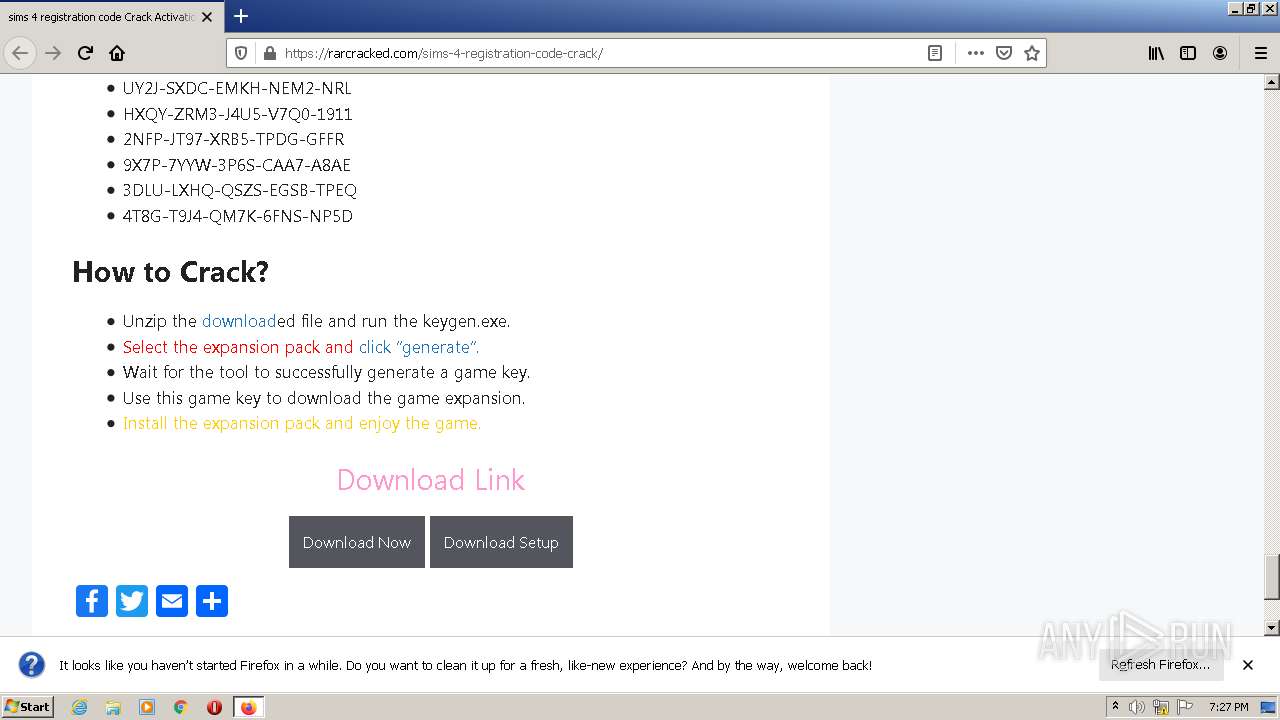Open the network tray icon
The image size is (1280, 720).
1161,707
